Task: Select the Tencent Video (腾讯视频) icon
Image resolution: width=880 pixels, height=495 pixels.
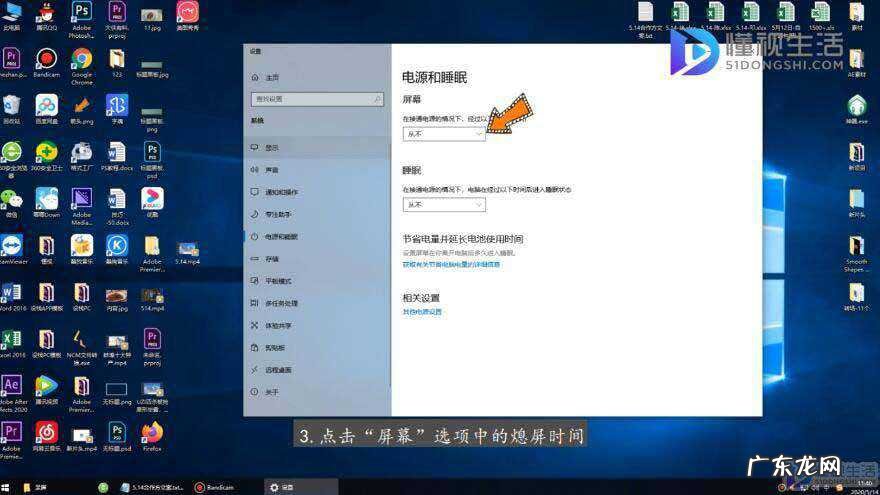Action: point(47,390)
